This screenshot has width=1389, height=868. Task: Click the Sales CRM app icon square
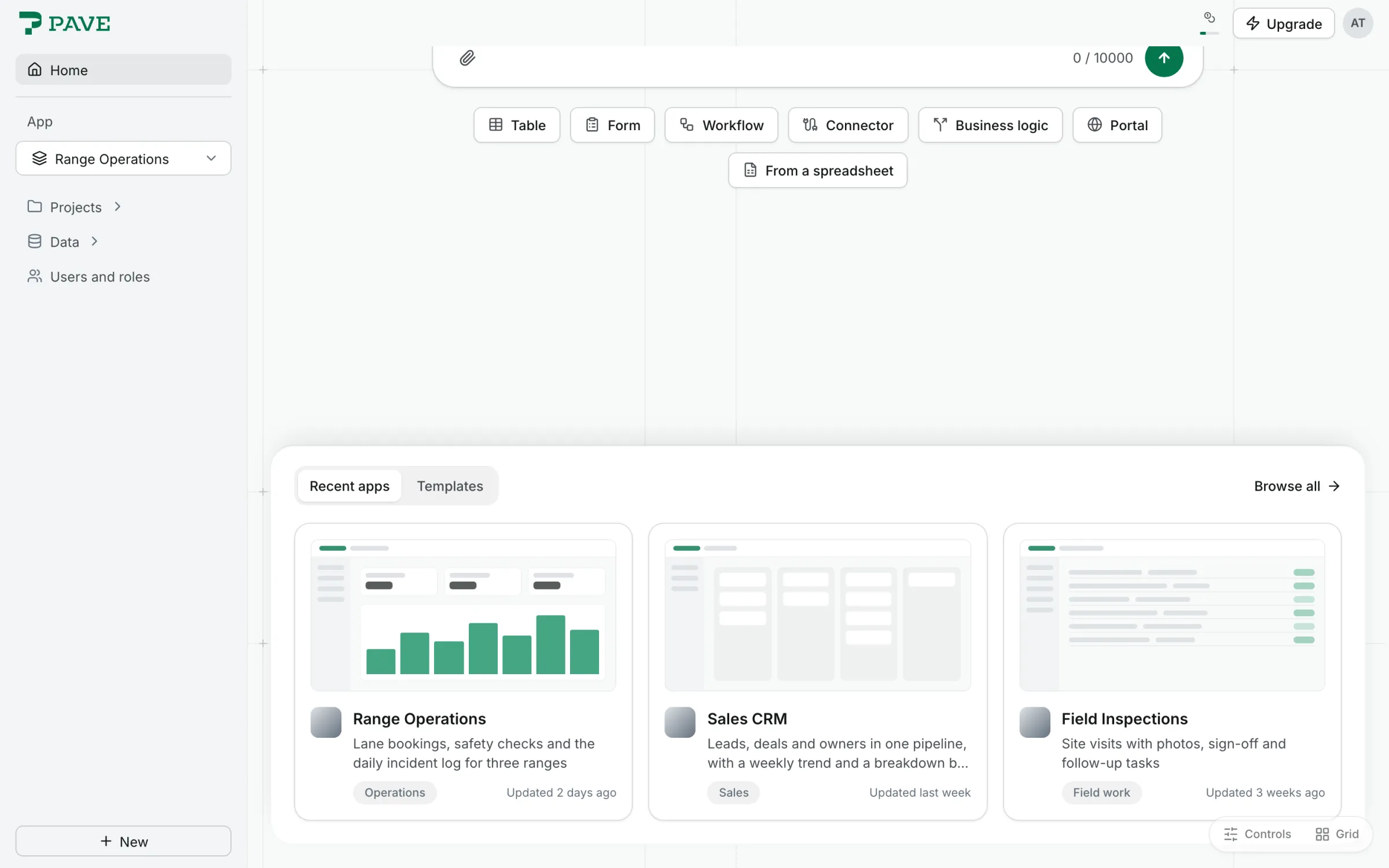[680, 722]
